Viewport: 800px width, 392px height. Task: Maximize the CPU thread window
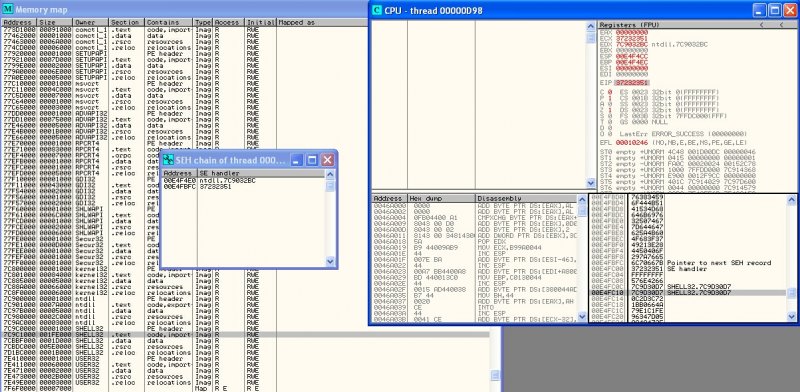pyautogui.click(x=775, y=10)
